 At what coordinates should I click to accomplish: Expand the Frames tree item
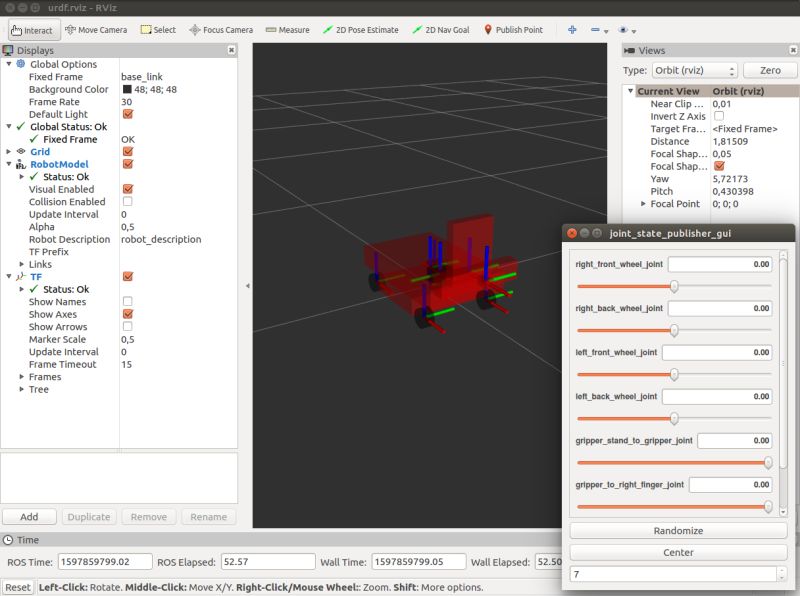[20, 377]
